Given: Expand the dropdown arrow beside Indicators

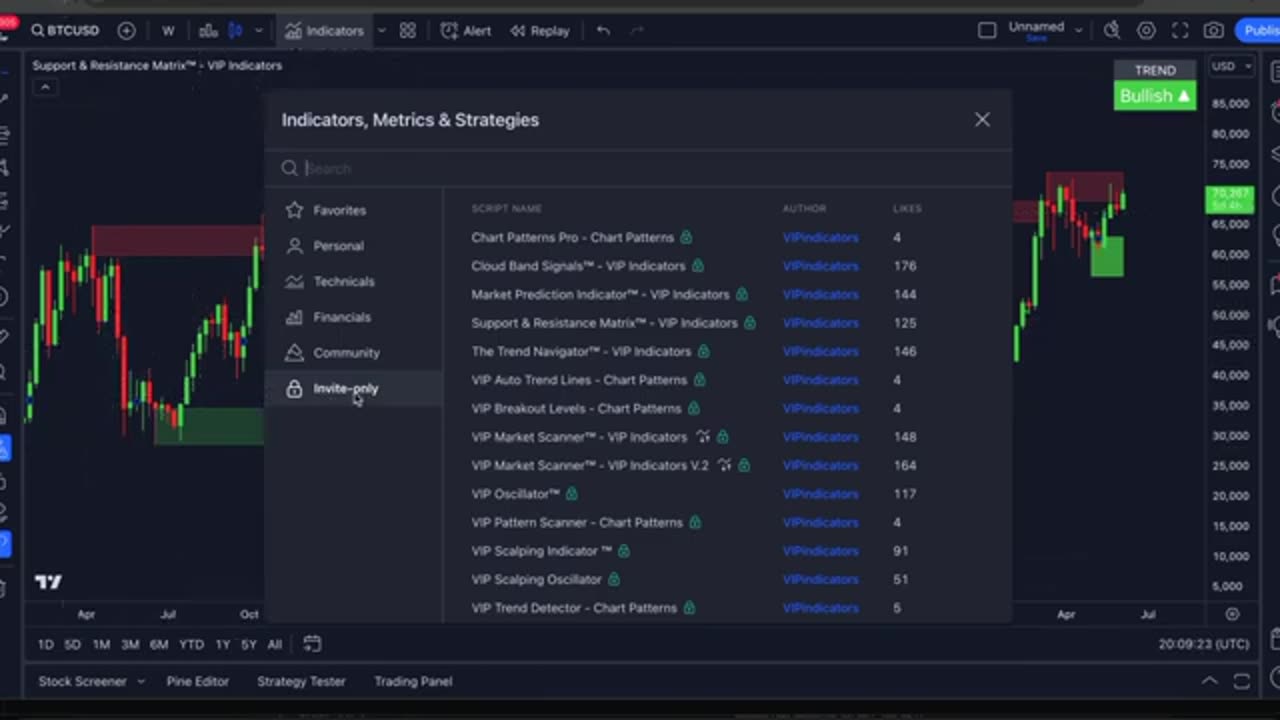Looking at the screenshot, I should [381, 31].
